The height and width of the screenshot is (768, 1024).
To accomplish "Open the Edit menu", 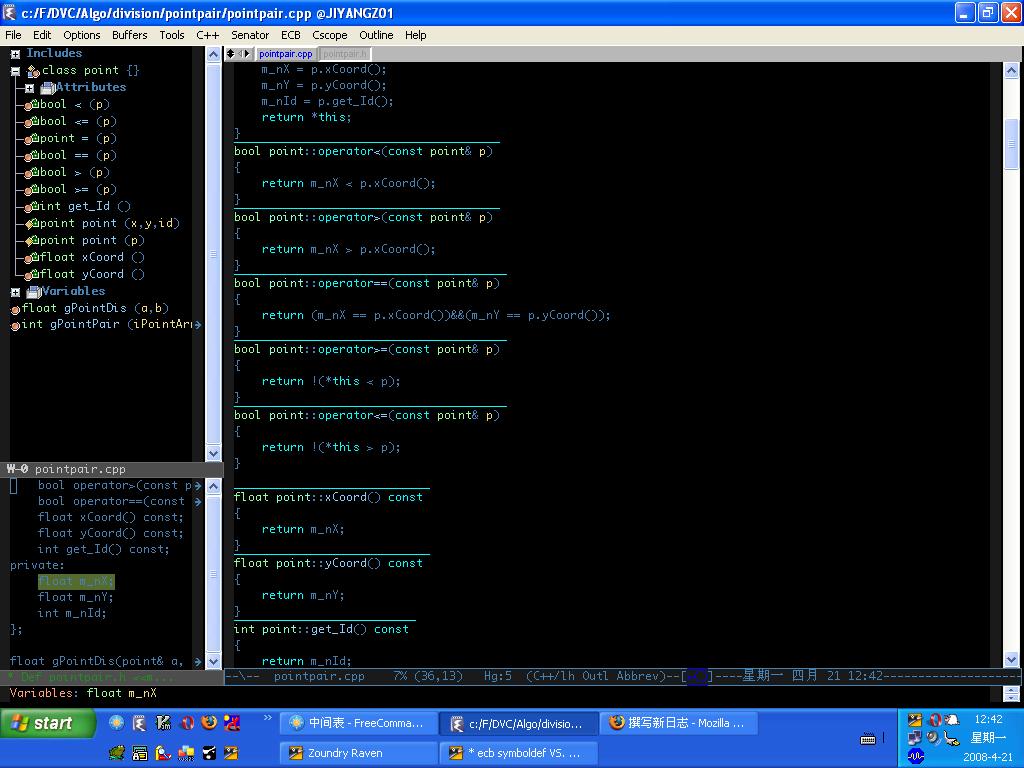I will [42, 35].
